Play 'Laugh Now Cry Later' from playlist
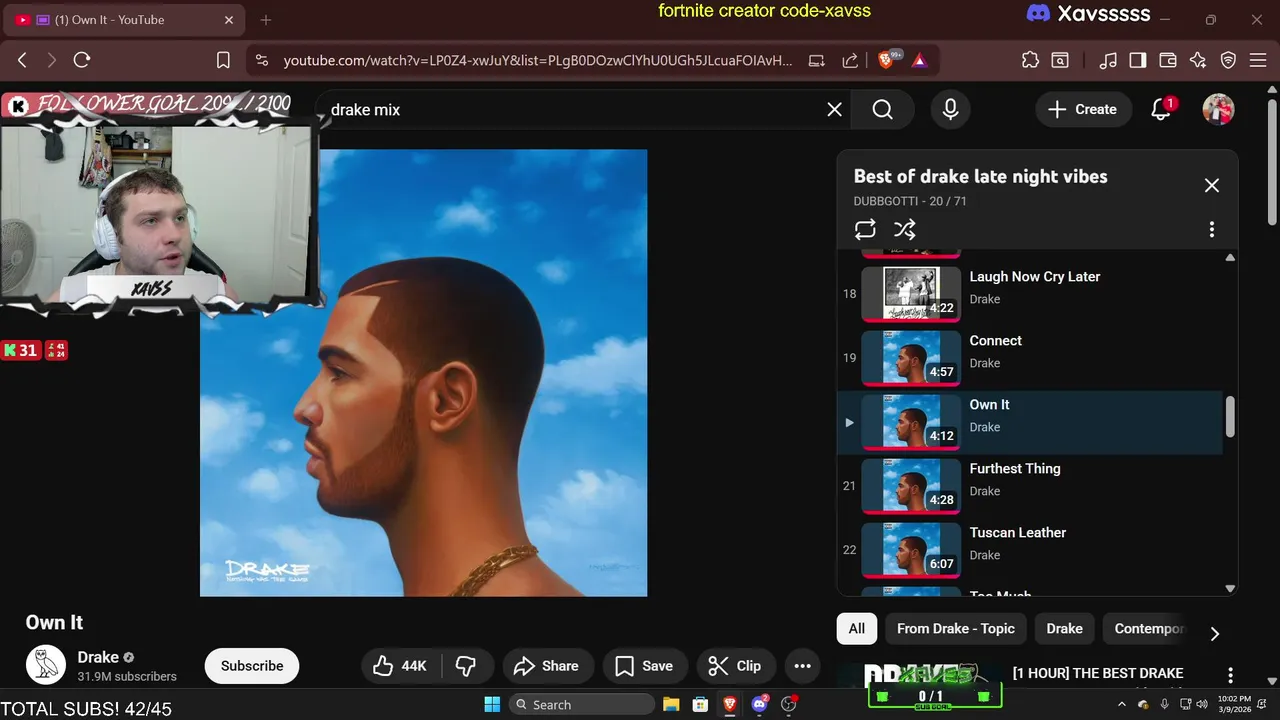The width and height of the screenshot is (1280, 720). [1030, 294]
